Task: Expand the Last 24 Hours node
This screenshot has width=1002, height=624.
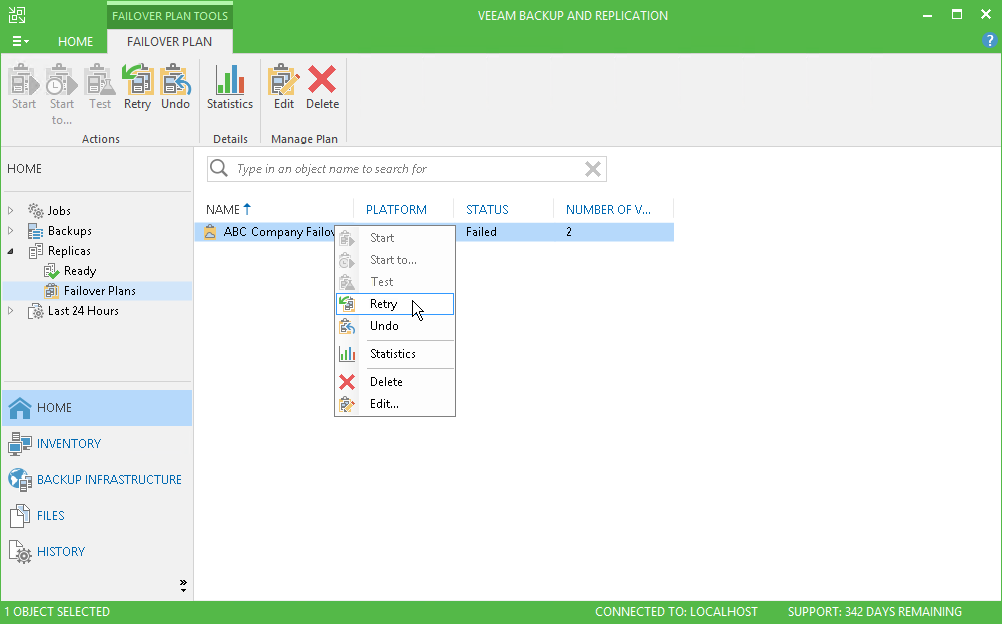Action: click(x=10, y=311)
